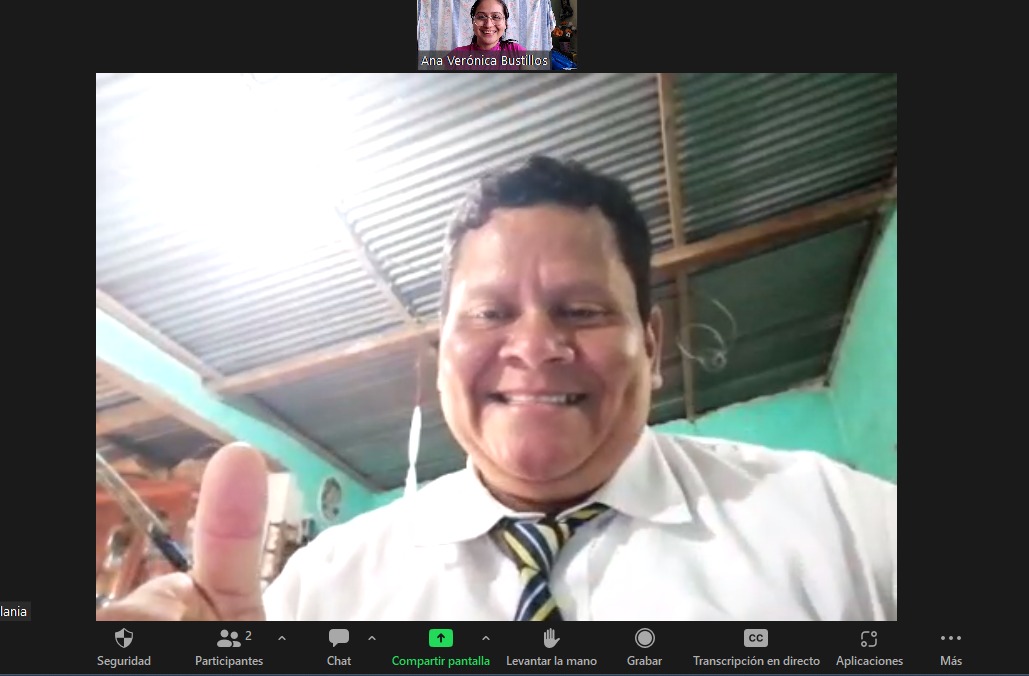Open the Chat bubble icon
This screenshot has width=1029, height=676.
tap(339, 638)
